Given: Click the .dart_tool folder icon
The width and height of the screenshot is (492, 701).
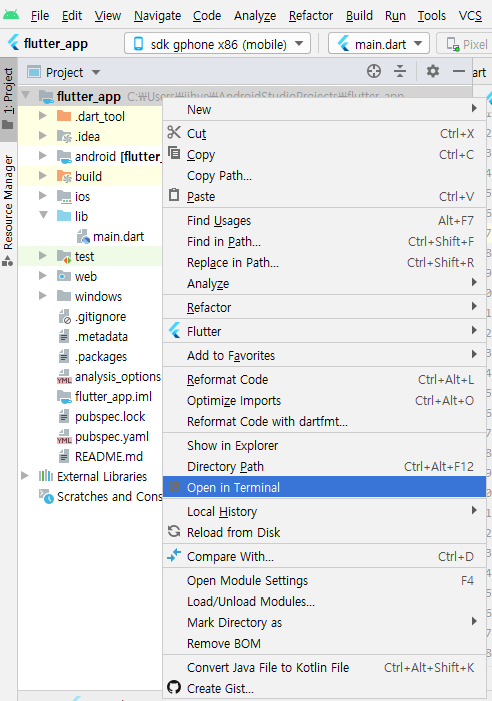Looking at the screenshot, I should [x=64, y=116].
